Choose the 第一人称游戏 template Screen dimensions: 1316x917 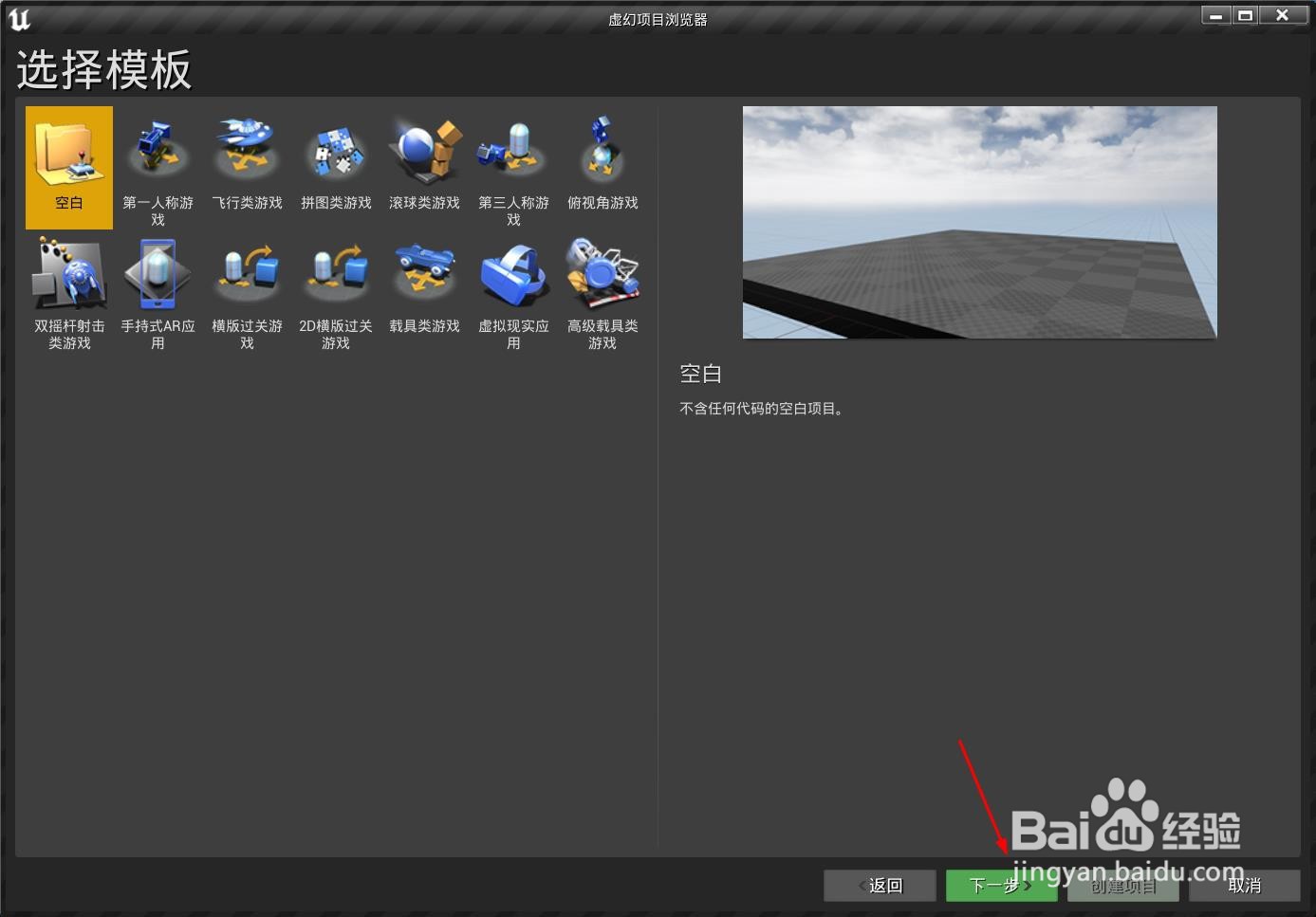pos(158,167)
